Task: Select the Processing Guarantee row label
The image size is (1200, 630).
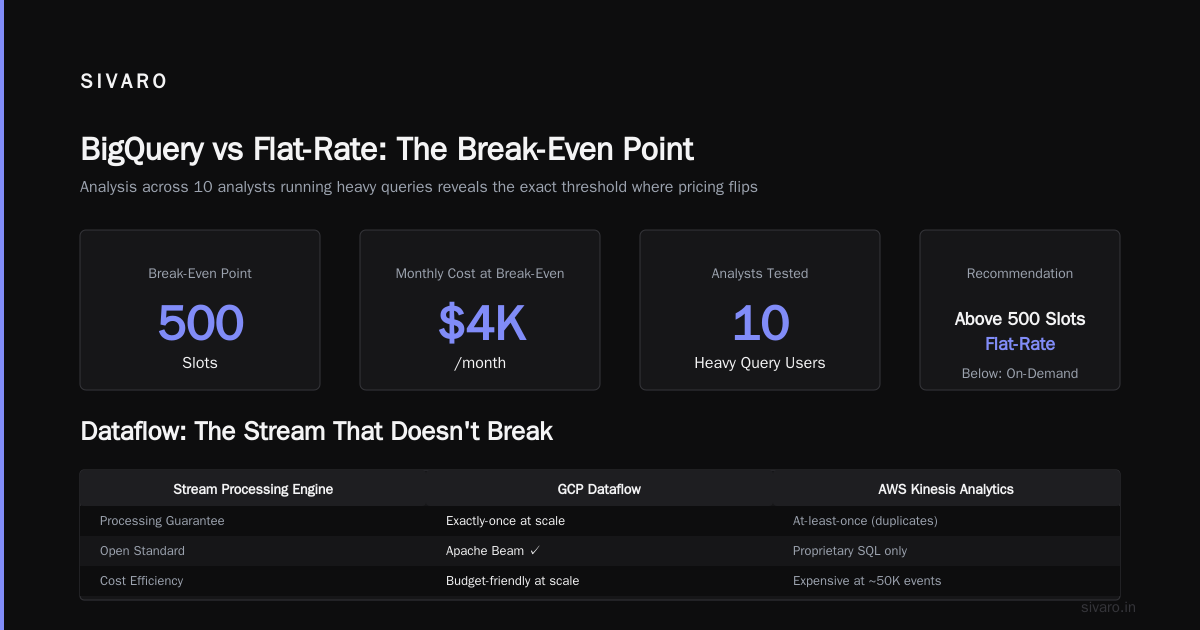Action: click(162, 521)
